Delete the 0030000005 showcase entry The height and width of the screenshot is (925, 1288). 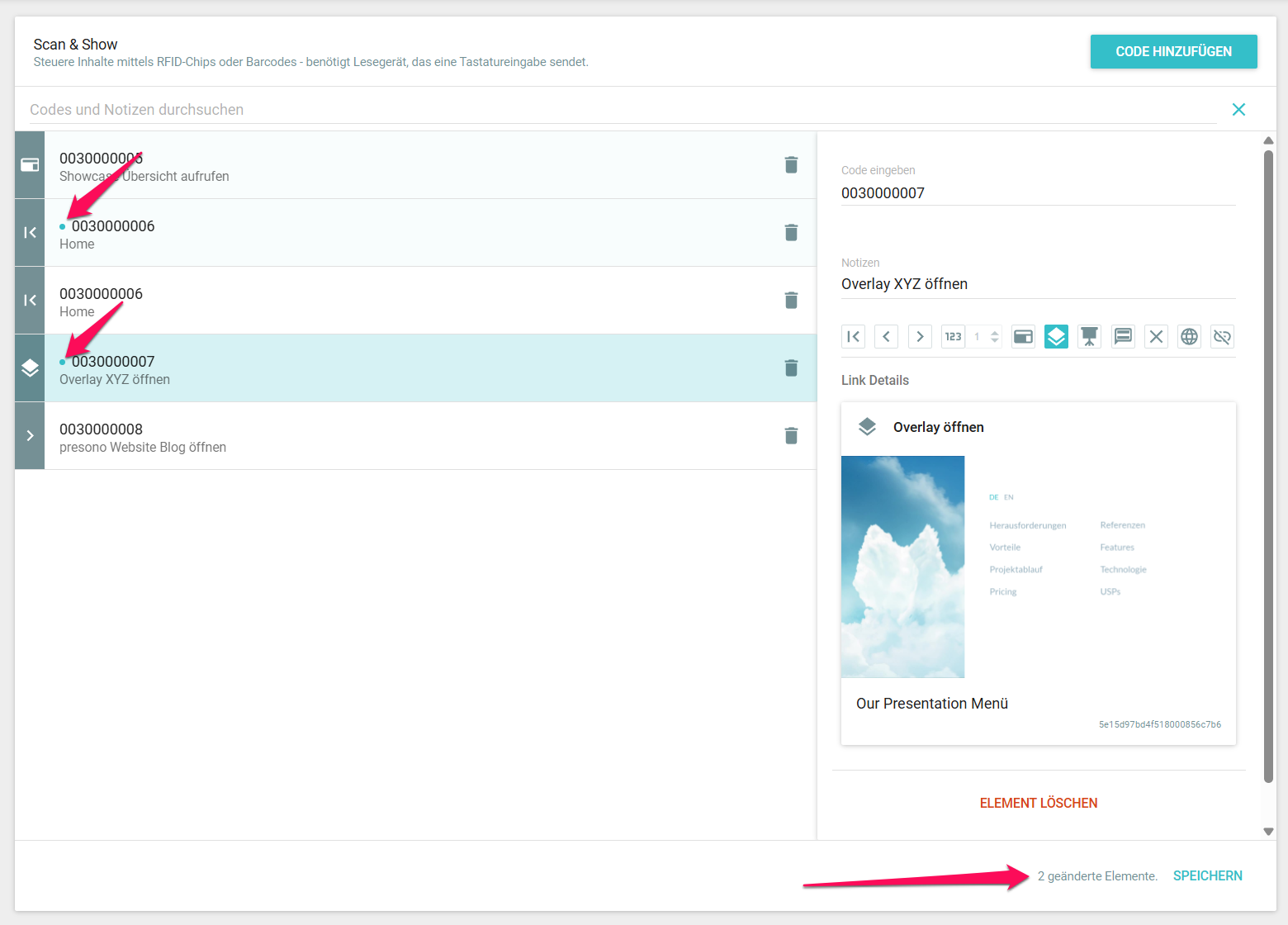point(791,165)
